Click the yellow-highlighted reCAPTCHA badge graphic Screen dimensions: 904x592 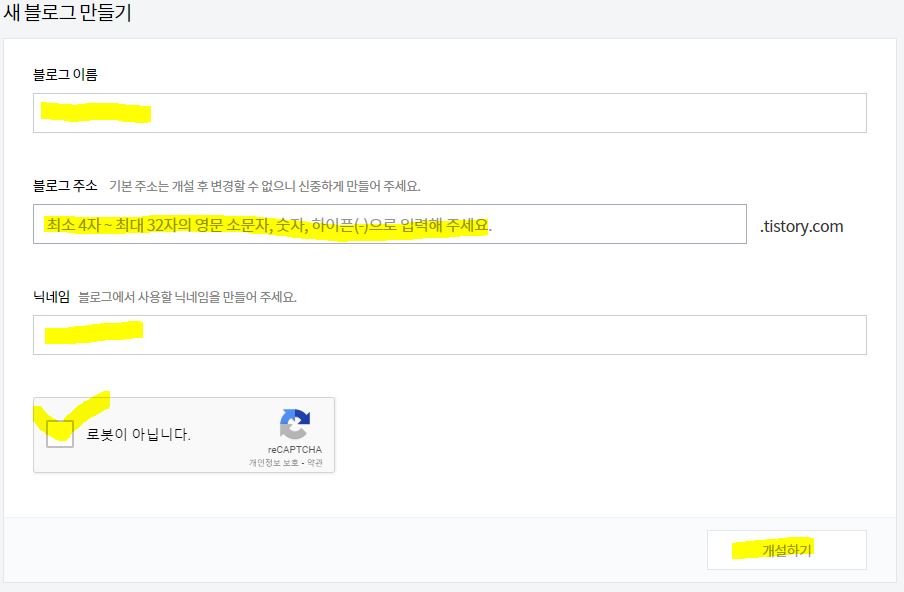[294, 423]
